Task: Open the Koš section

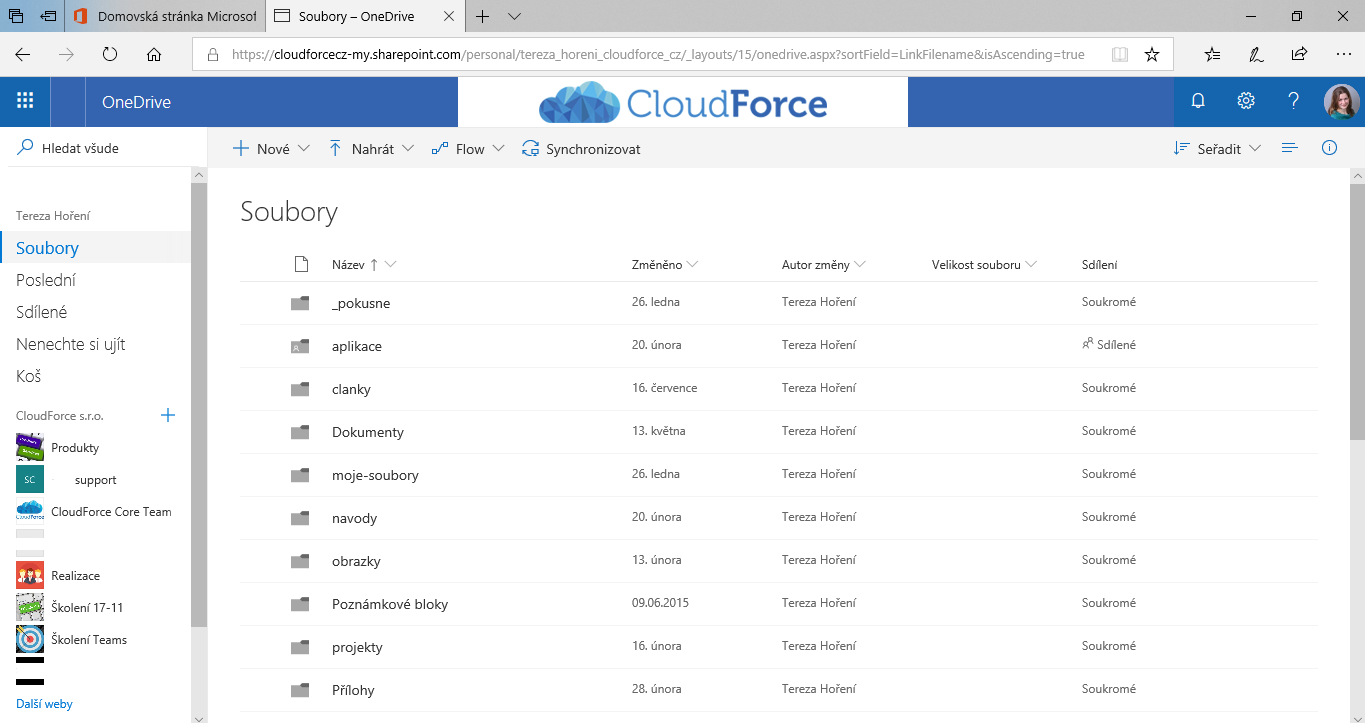Action: pos(30,376)
